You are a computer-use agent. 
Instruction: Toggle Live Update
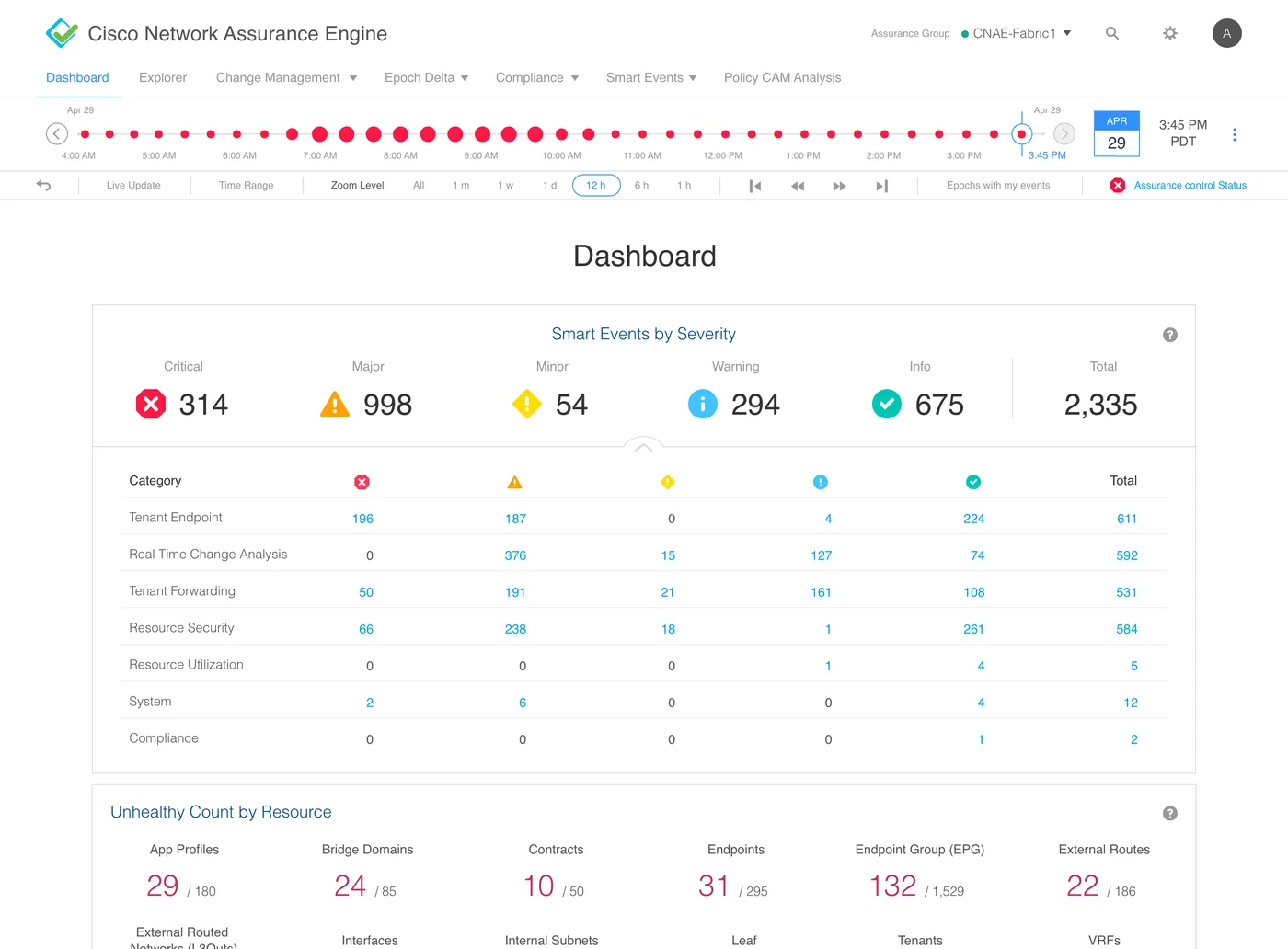pos(133,185)
